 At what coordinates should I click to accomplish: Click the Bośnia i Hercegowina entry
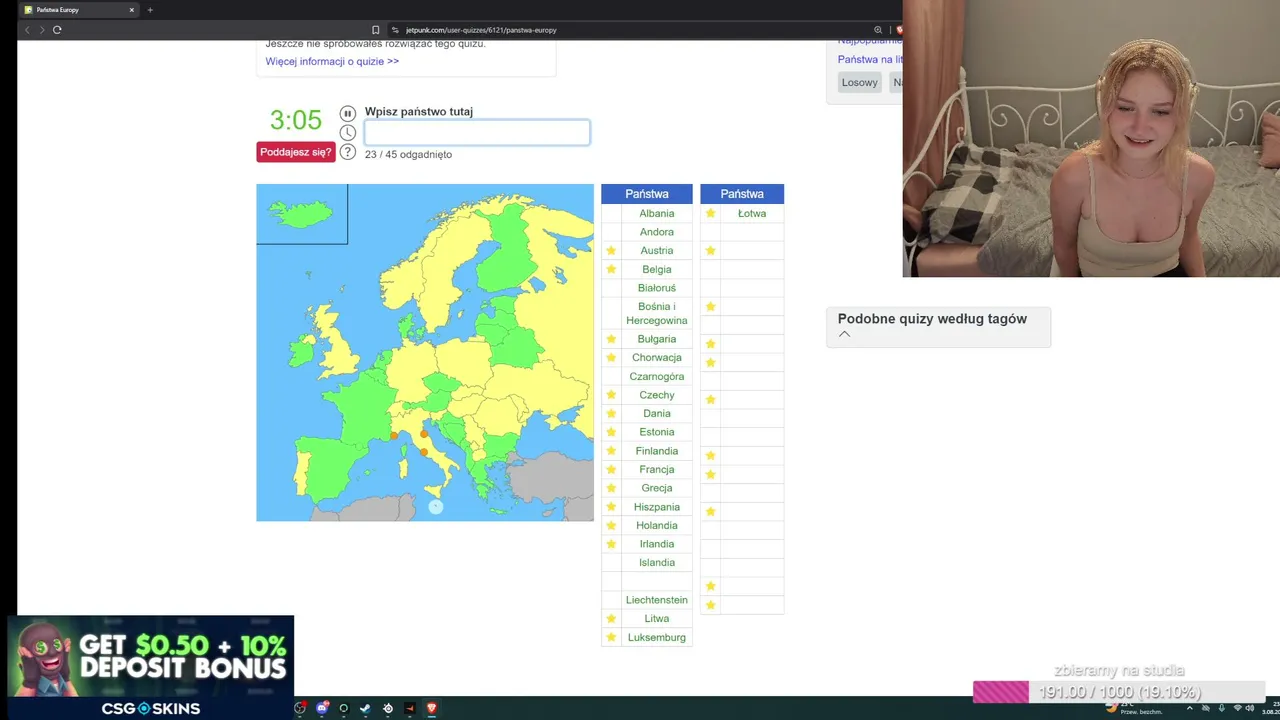pos(657,314)
